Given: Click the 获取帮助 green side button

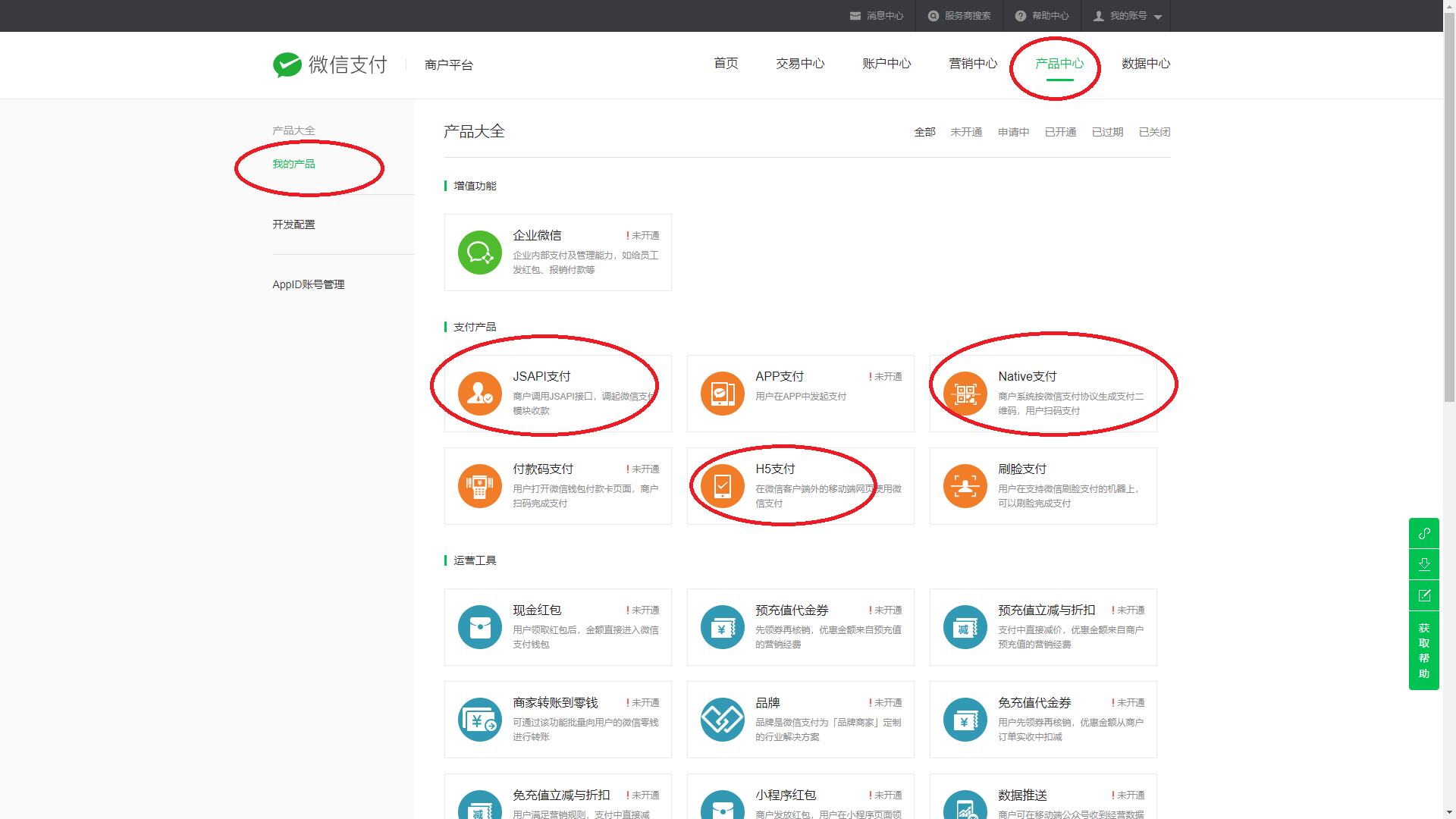Looking at the screenshot, I should pyautogui.click(x=1424, y=651).
